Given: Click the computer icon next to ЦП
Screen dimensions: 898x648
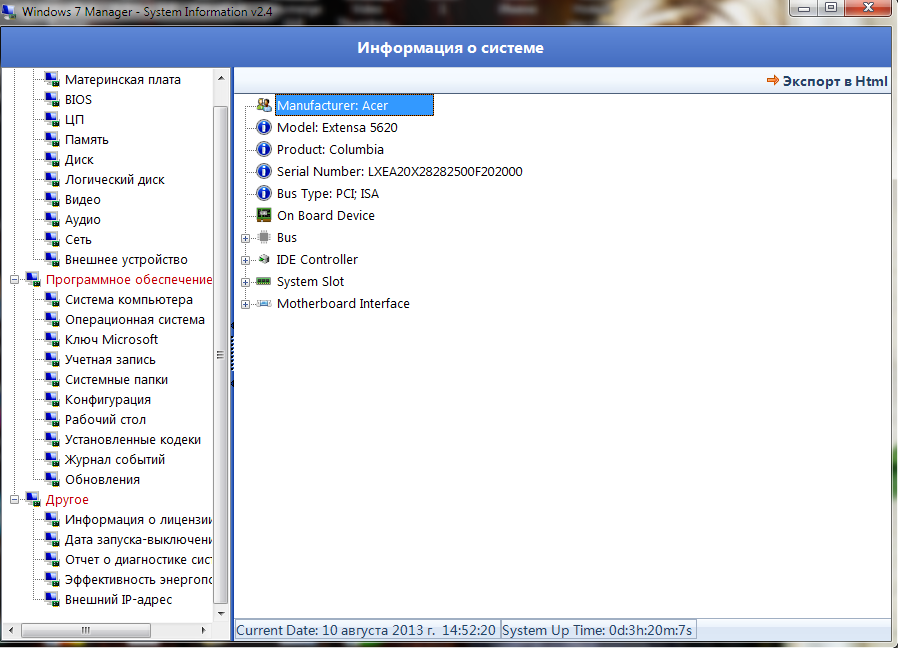Looking at the screenshot, I should 52,119.
